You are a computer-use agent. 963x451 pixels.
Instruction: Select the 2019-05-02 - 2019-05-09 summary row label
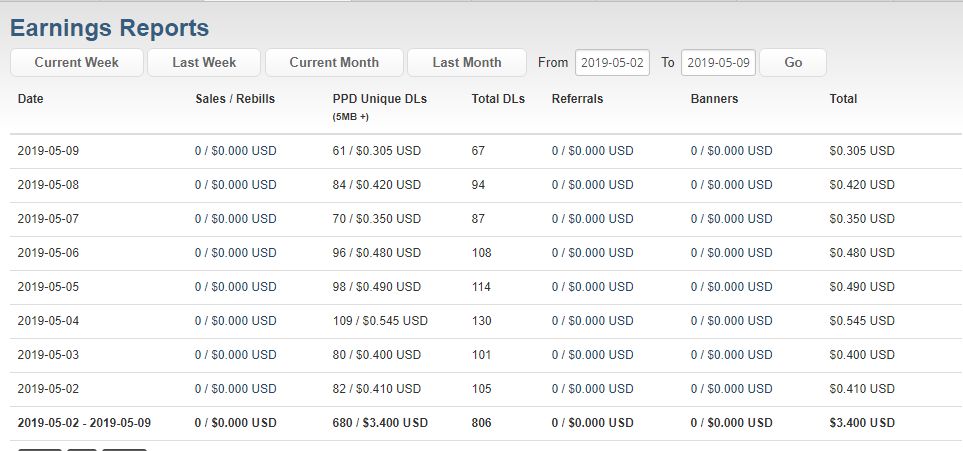point(84,423)
